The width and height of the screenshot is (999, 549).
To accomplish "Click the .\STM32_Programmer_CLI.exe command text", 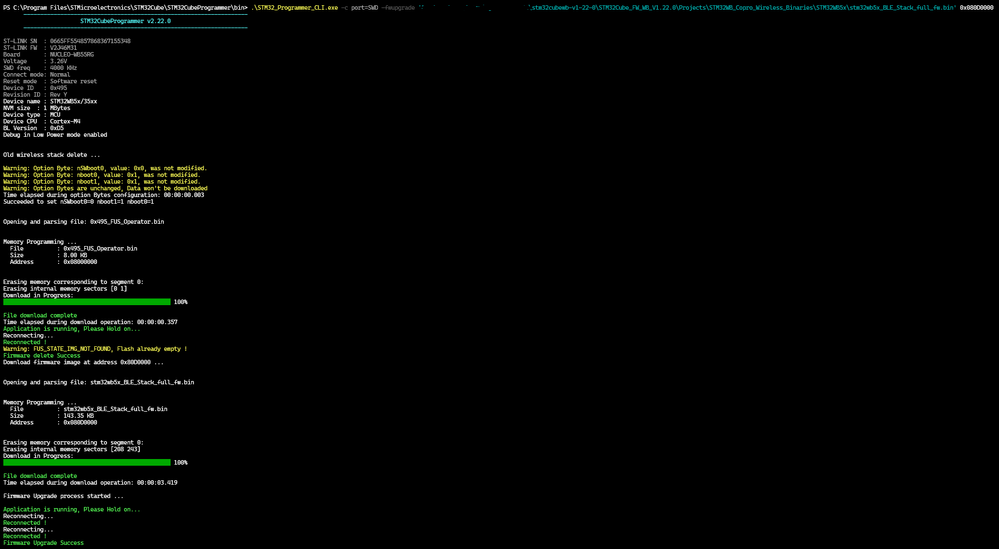I will point(295,8).
